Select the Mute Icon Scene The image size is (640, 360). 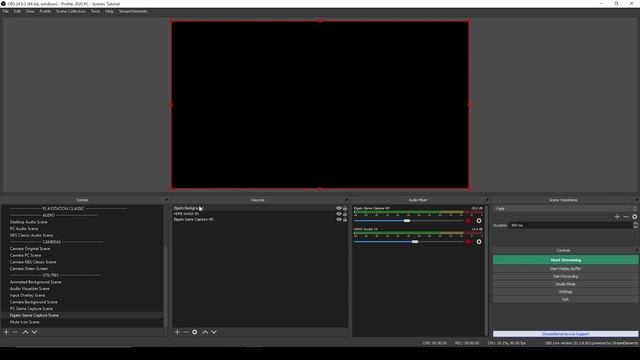24,322
